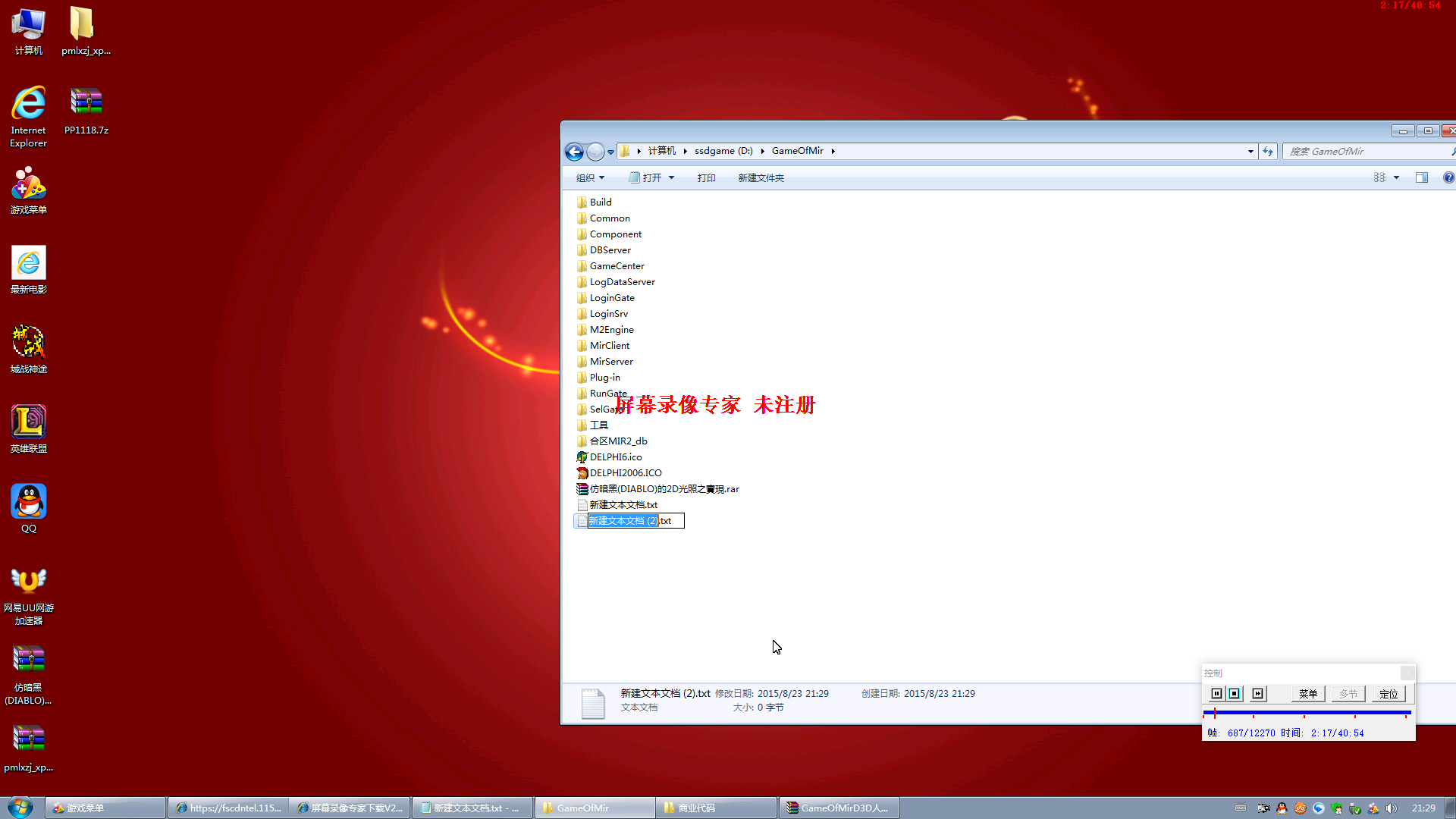The height and width of the screenshot is (819, 1456).
Task: Open QQ penguin tray icon
Action: pos(1282,808)
